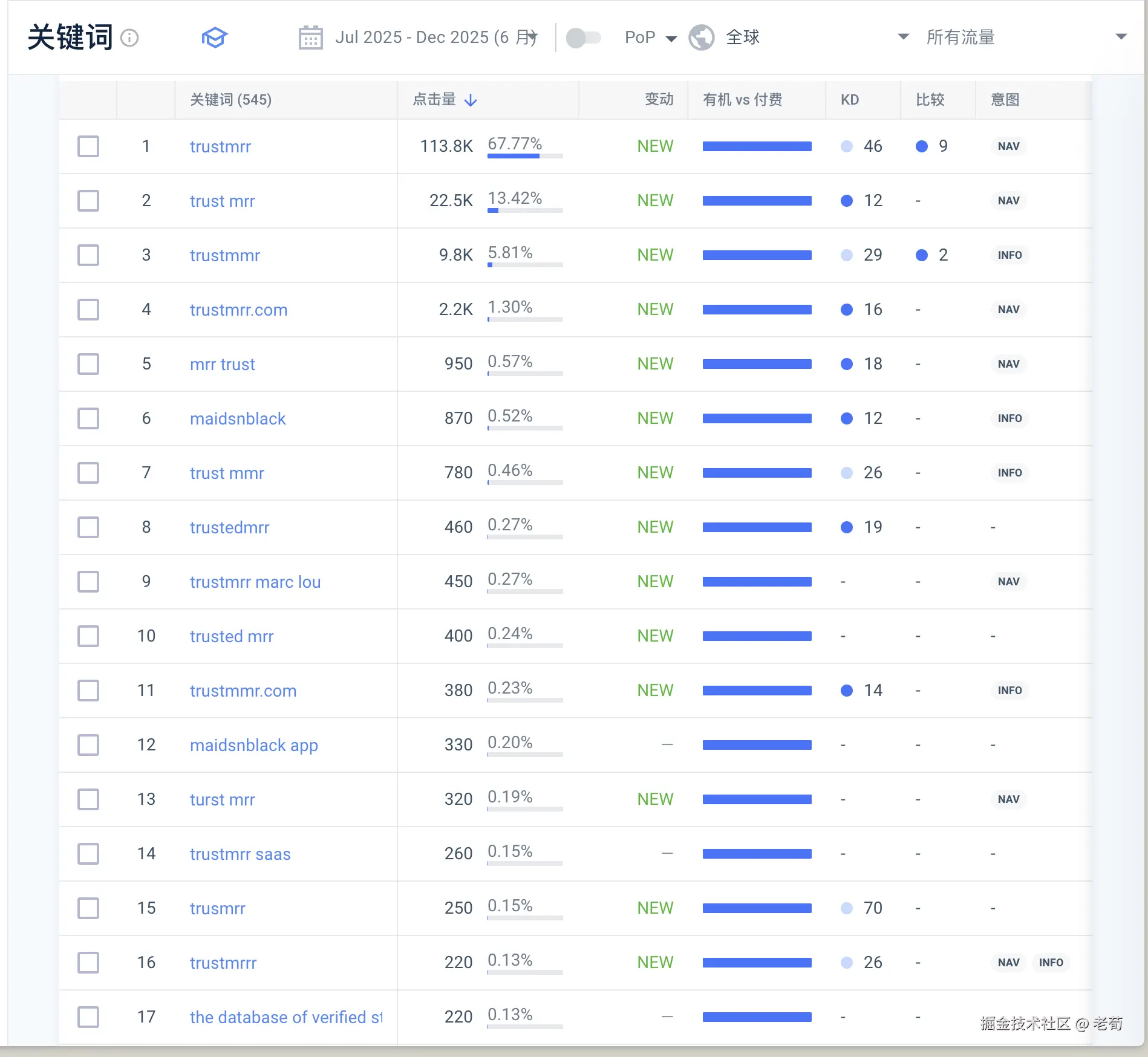Click the NAV badge in trustmrrr row
Image resolution: width=1148 pixels, height=1057 pixels.
[x=1008, y=963]
